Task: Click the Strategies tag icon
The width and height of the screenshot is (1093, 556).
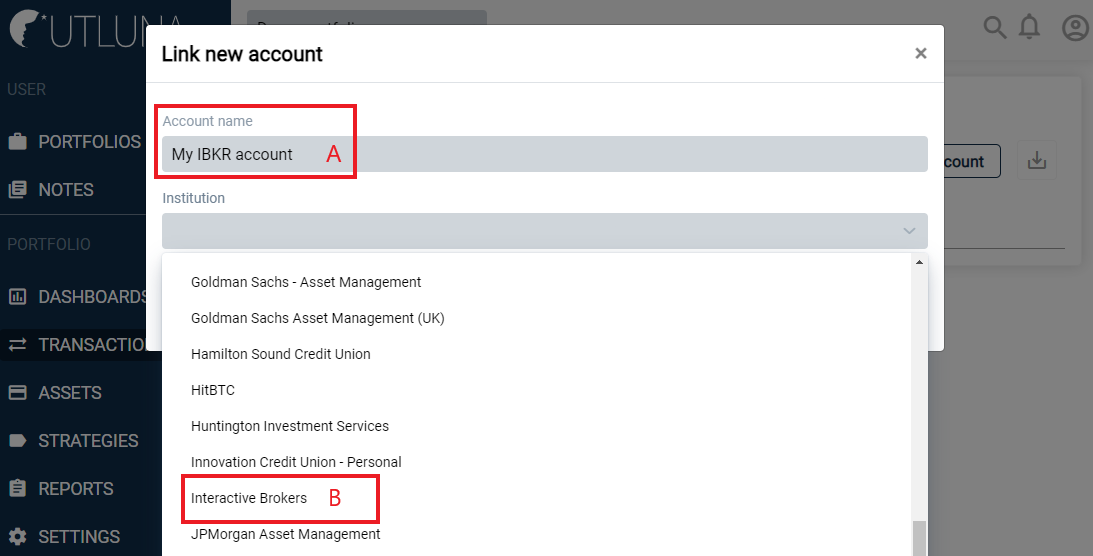Action: coord(17,441)
